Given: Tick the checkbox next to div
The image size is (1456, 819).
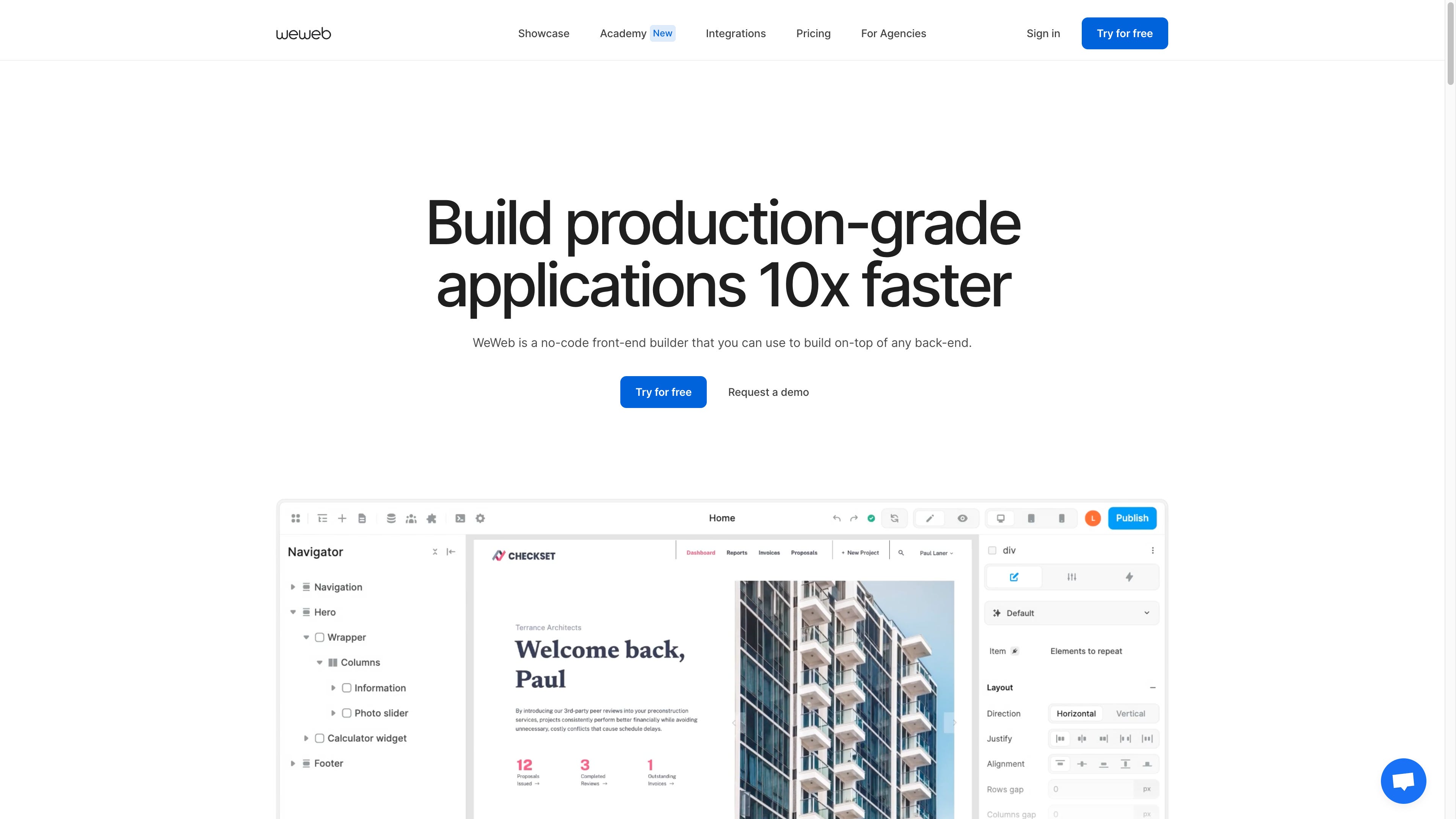Looking at the screenshot, I should click(x=992, y=551).
